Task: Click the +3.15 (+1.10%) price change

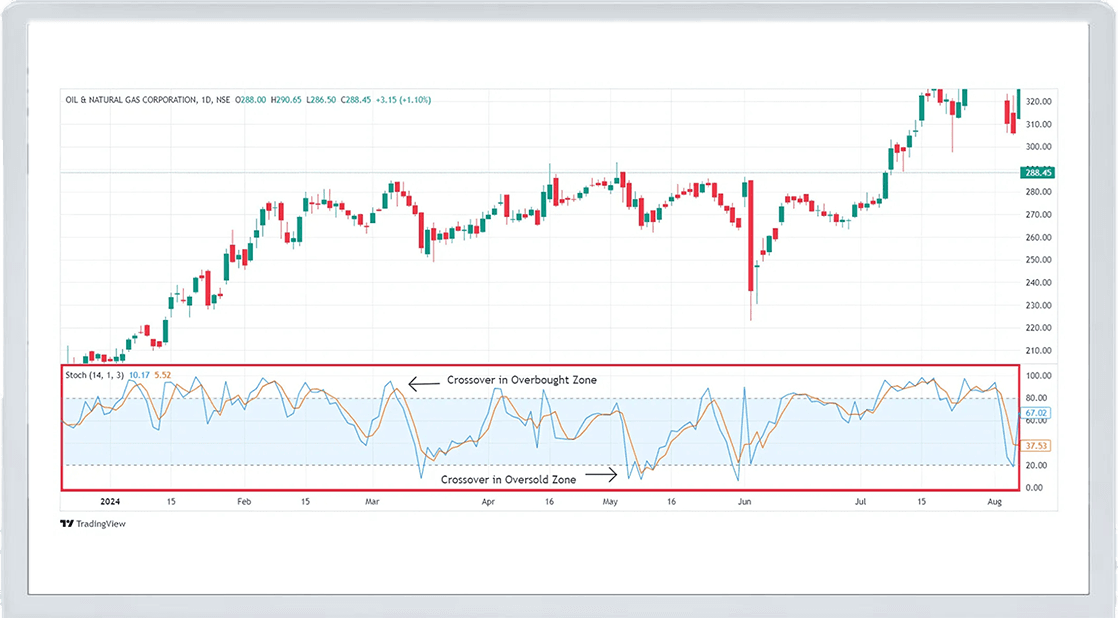Action: 405,100
